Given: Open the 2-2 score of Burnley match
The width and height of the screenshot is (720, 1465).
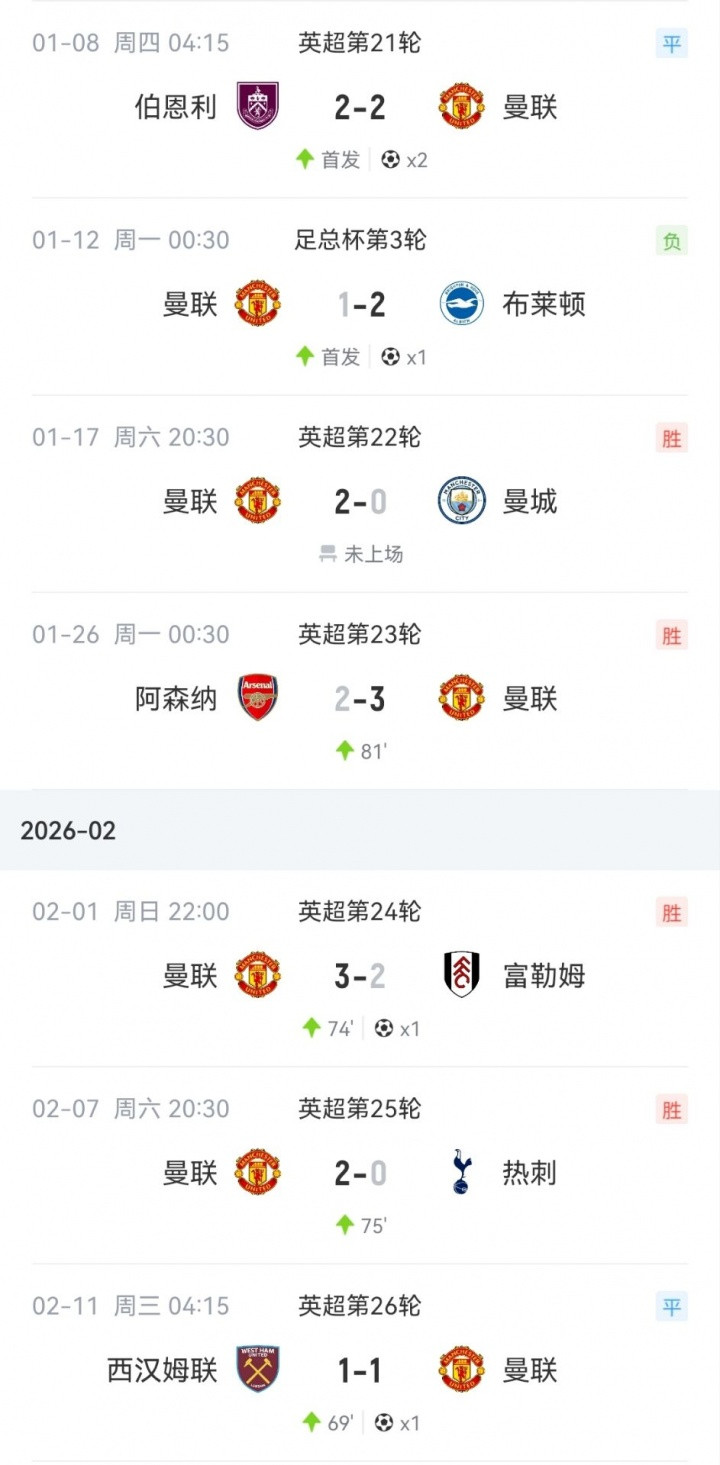Looking at the screenshot, I should click(x=360, y=107).
